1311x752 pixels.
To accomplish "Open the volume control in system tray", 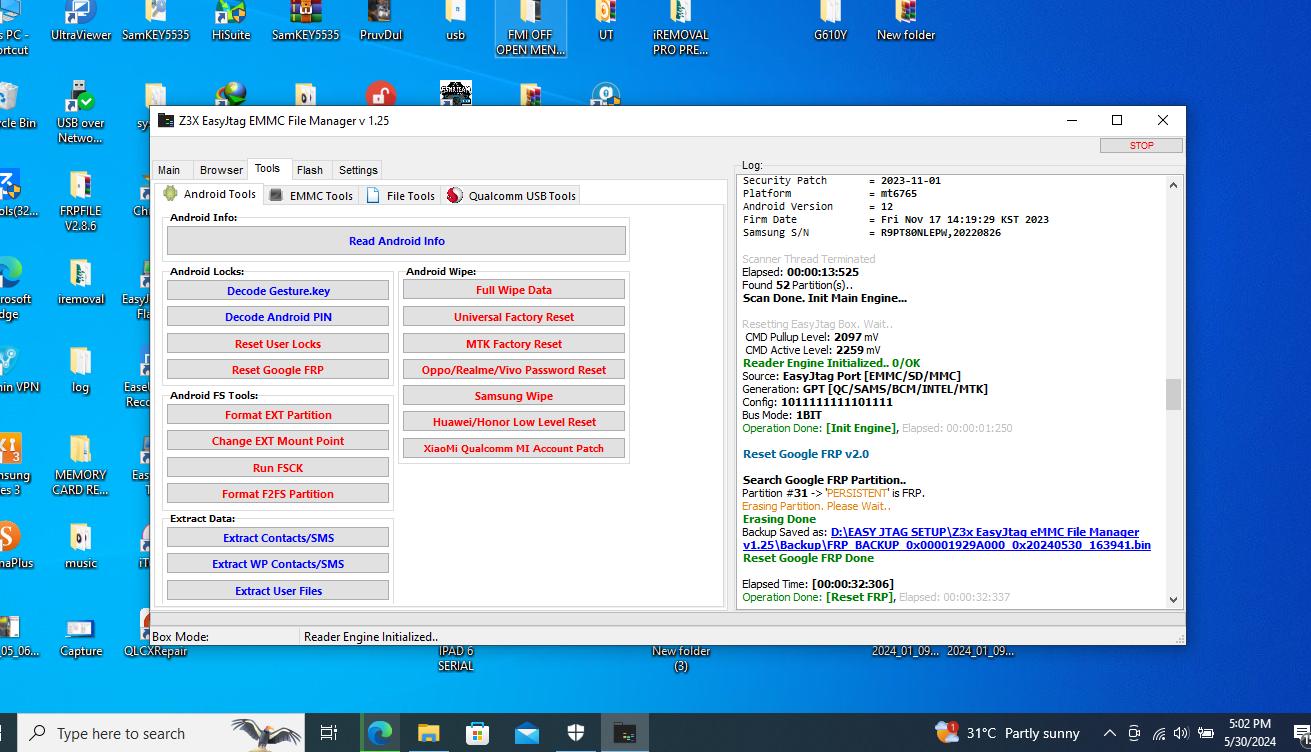I will click(1181, 733).
